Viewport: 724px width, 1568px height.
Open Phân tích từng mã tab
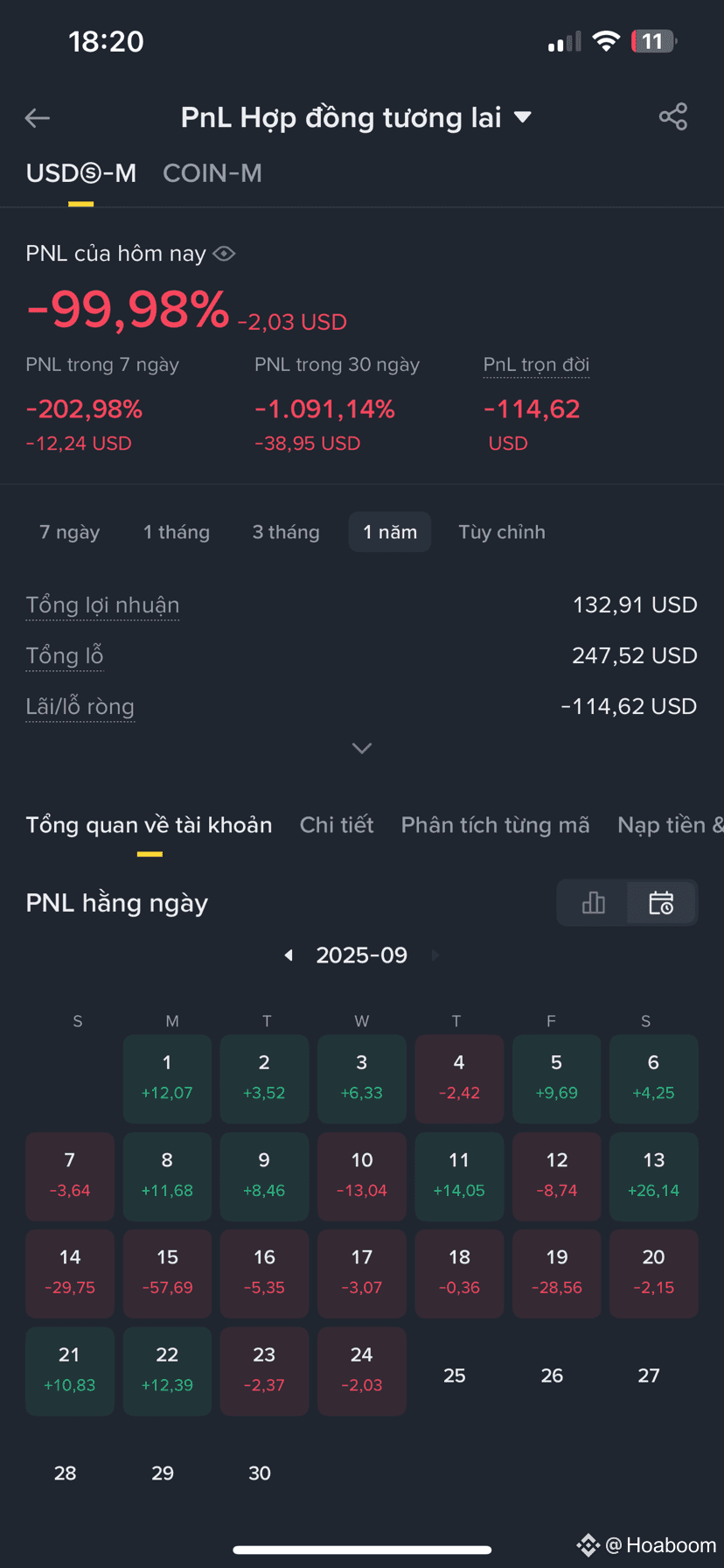click(495, 825)
